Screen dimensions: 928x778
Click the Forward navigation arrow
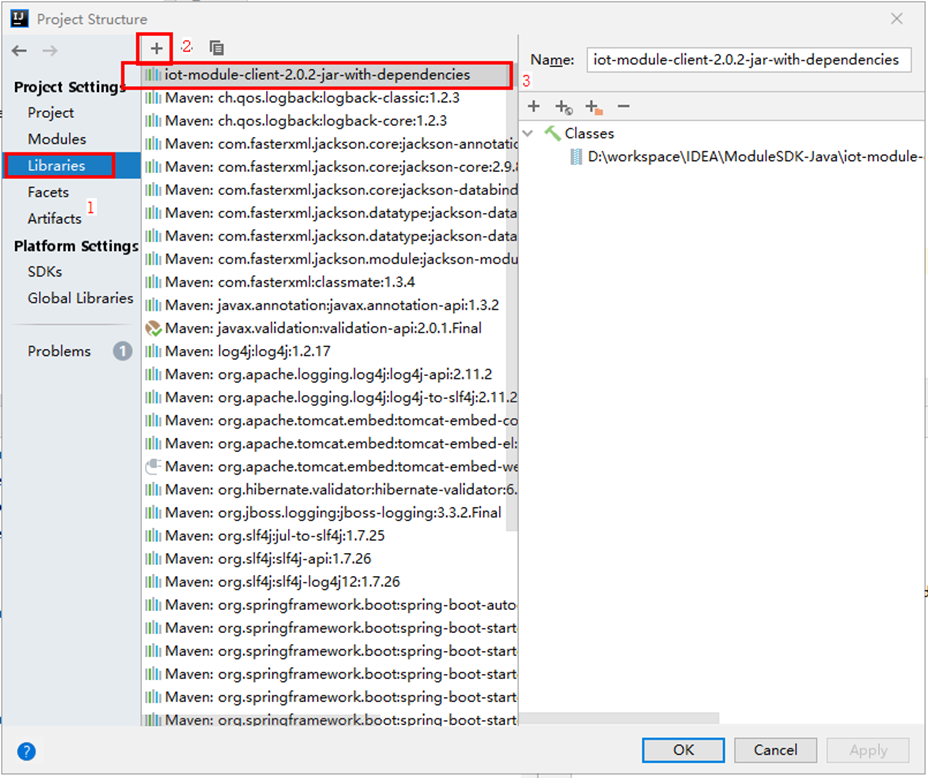pyautogui.click(x=50, y=51)
